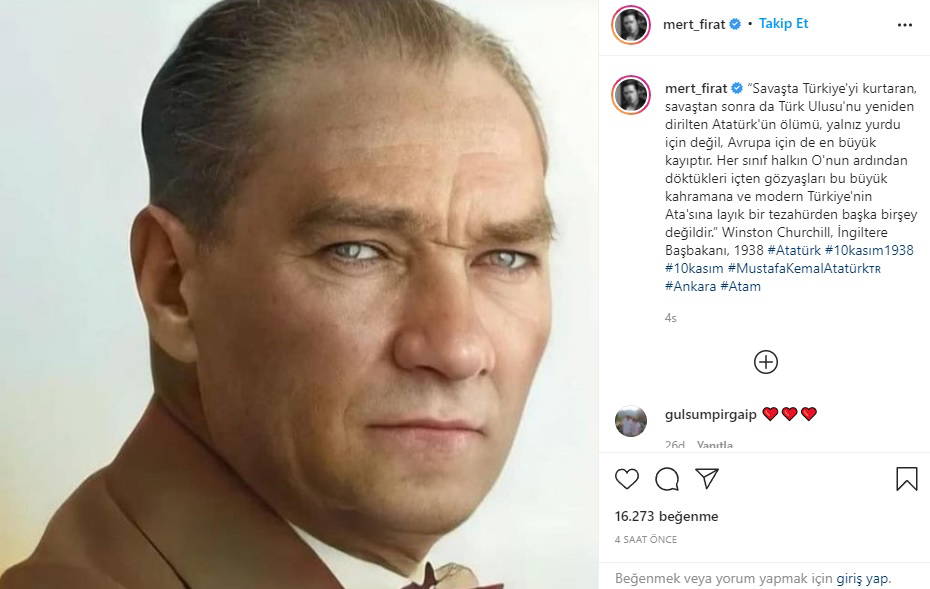
Task: Open the #MustafaKemalAtatürk hashtag
Action: 804,268
